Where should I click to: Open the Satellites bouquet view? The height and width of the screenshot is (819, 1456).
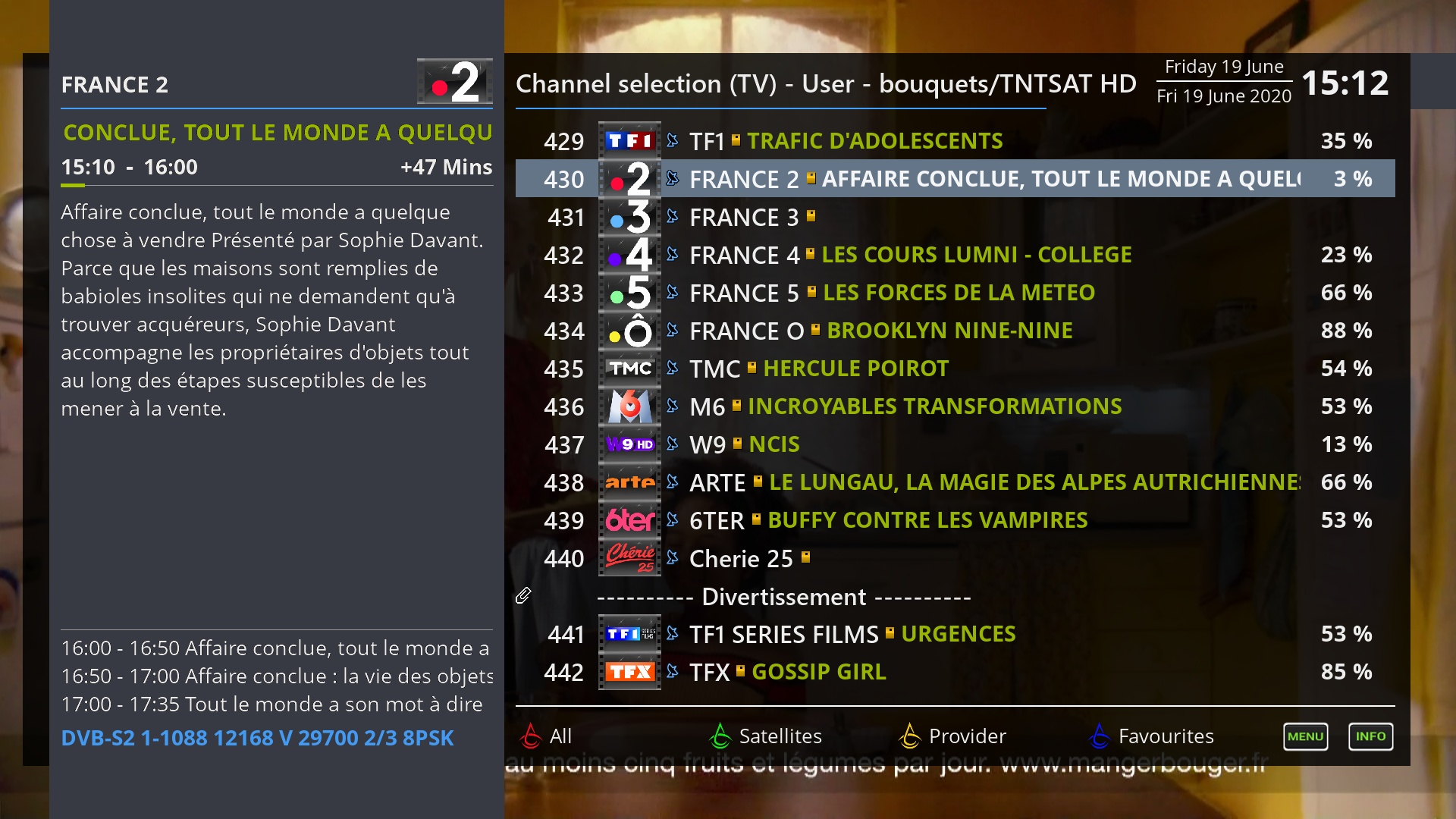[780, 736]
